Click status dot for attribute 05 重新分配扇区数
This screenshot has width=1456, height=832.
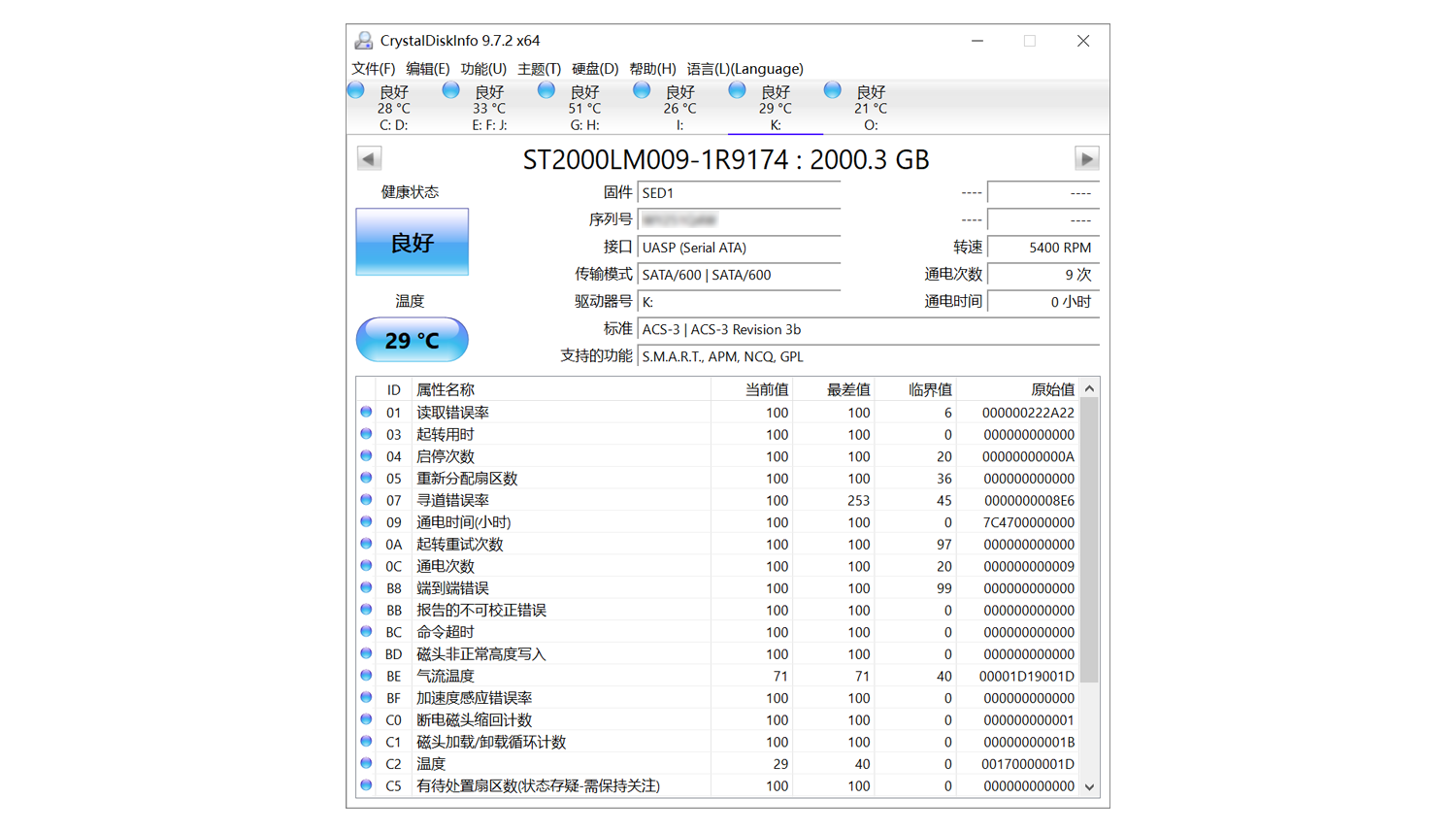pos(366,478)
